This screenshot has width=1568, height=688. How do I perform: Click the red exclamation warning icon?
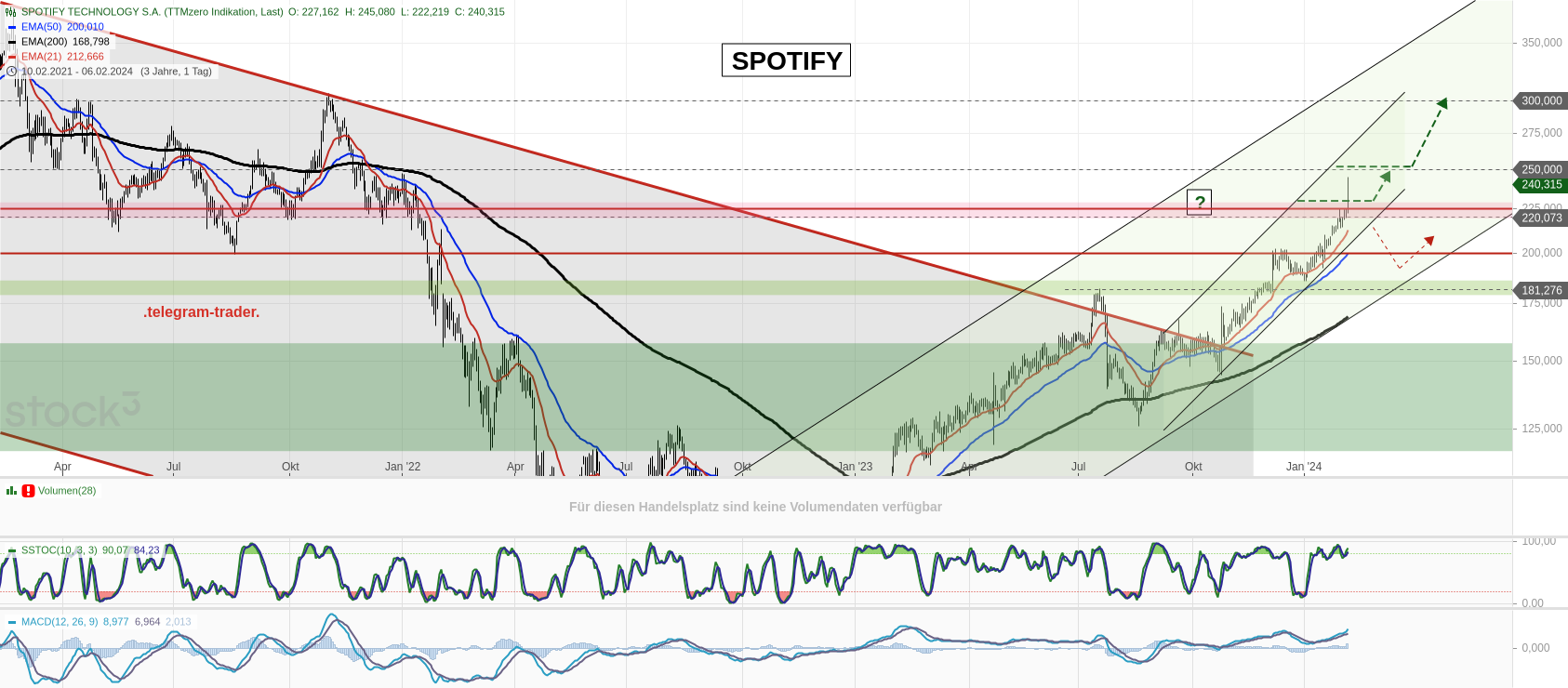pos(28,491)
